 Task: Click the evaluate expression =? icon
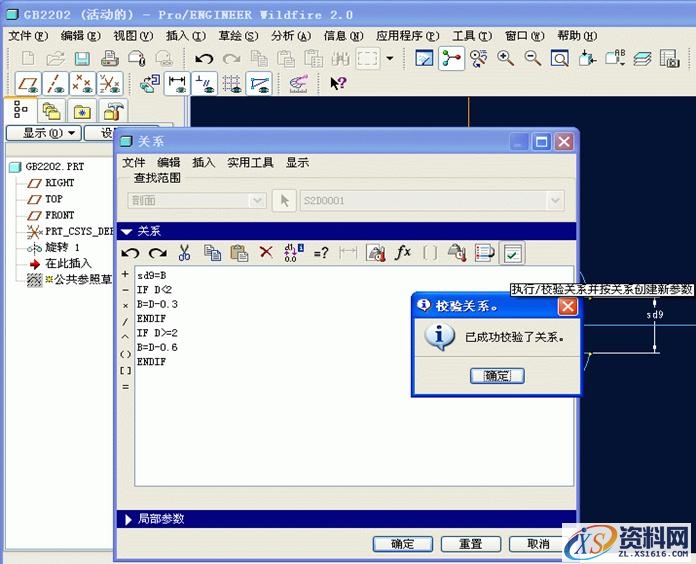(x=321, y=253)
